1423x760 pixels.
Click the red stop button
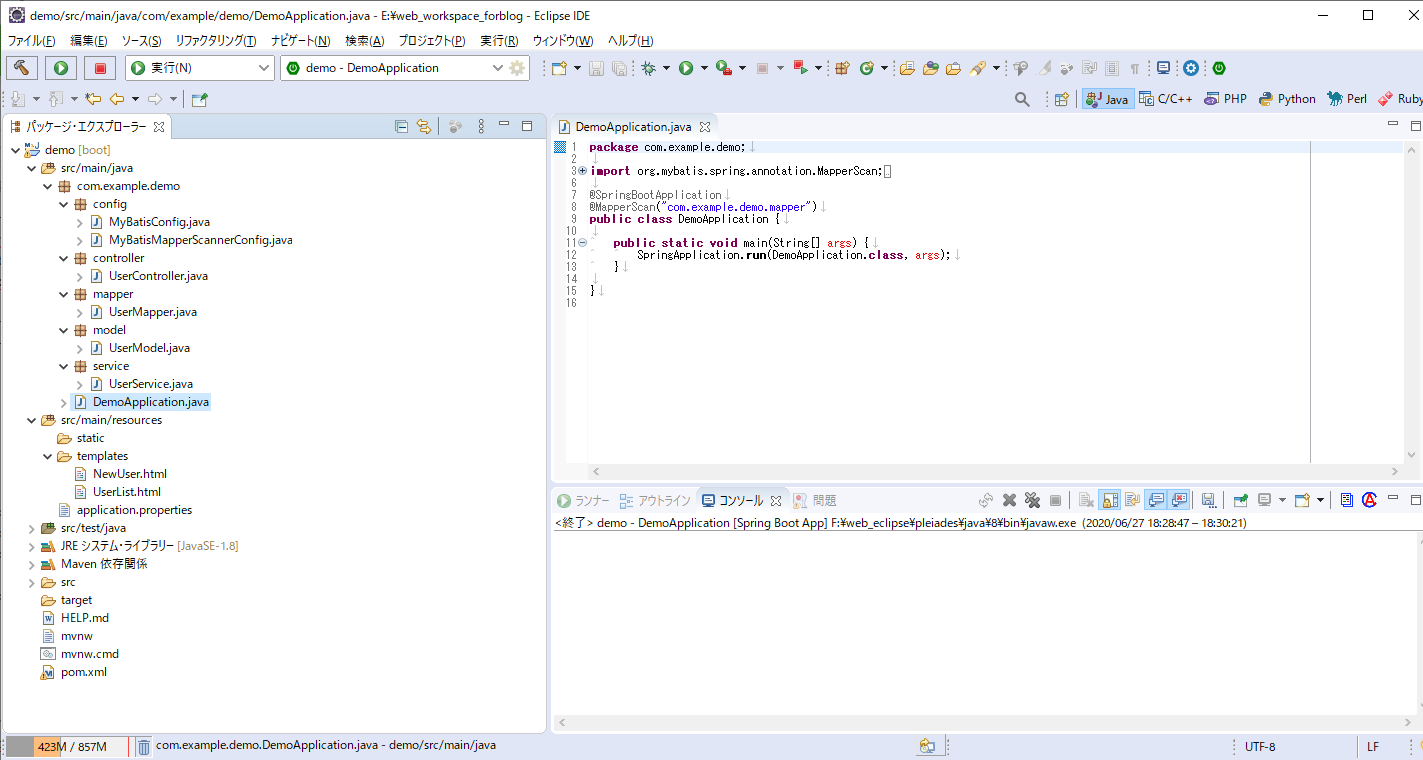pyautogui.click(x=99, y=68)
